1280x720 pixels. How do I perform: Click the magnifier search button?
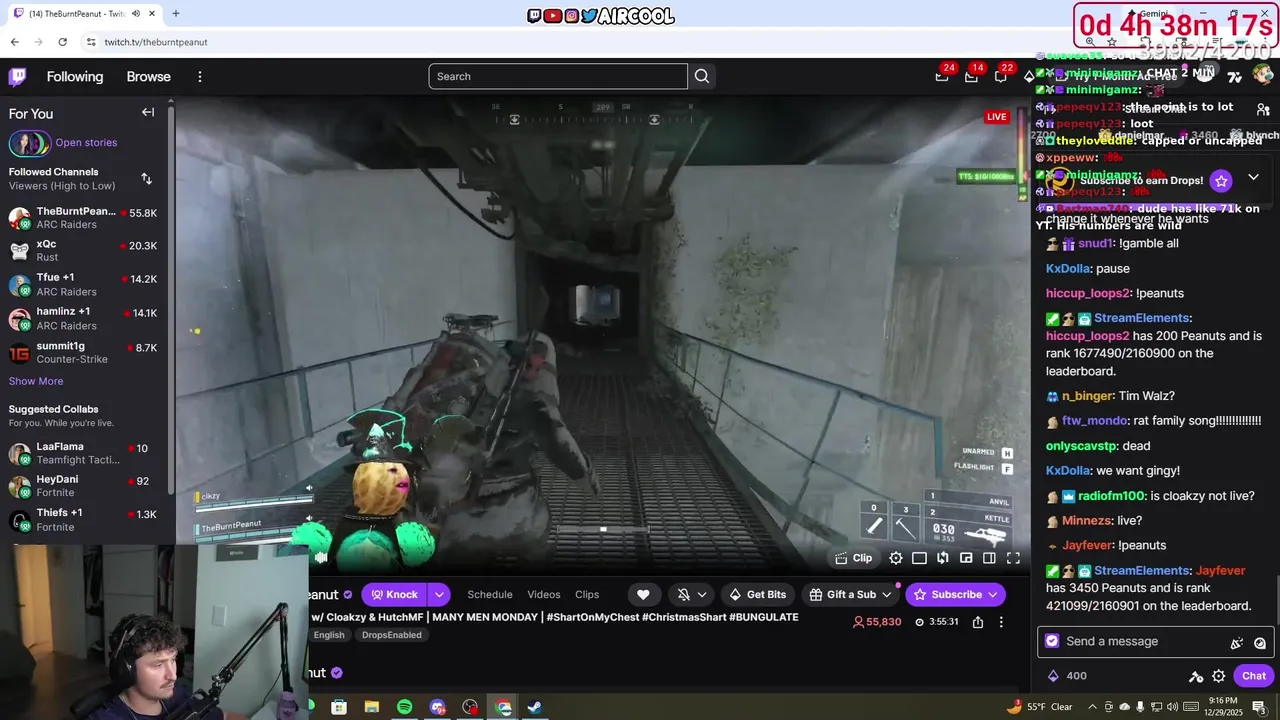[x=702, y=76]
